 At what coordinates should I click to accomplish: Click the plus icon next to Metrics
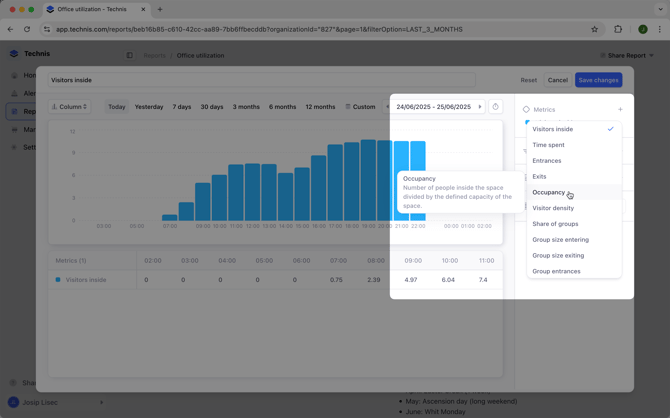click(620, 110)
